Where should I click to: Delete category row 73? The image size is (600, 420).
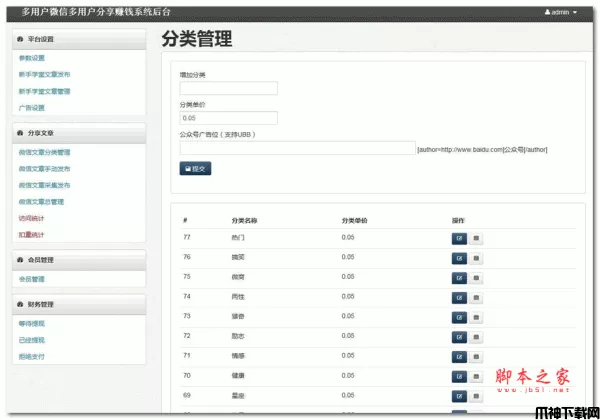[476, 316]
